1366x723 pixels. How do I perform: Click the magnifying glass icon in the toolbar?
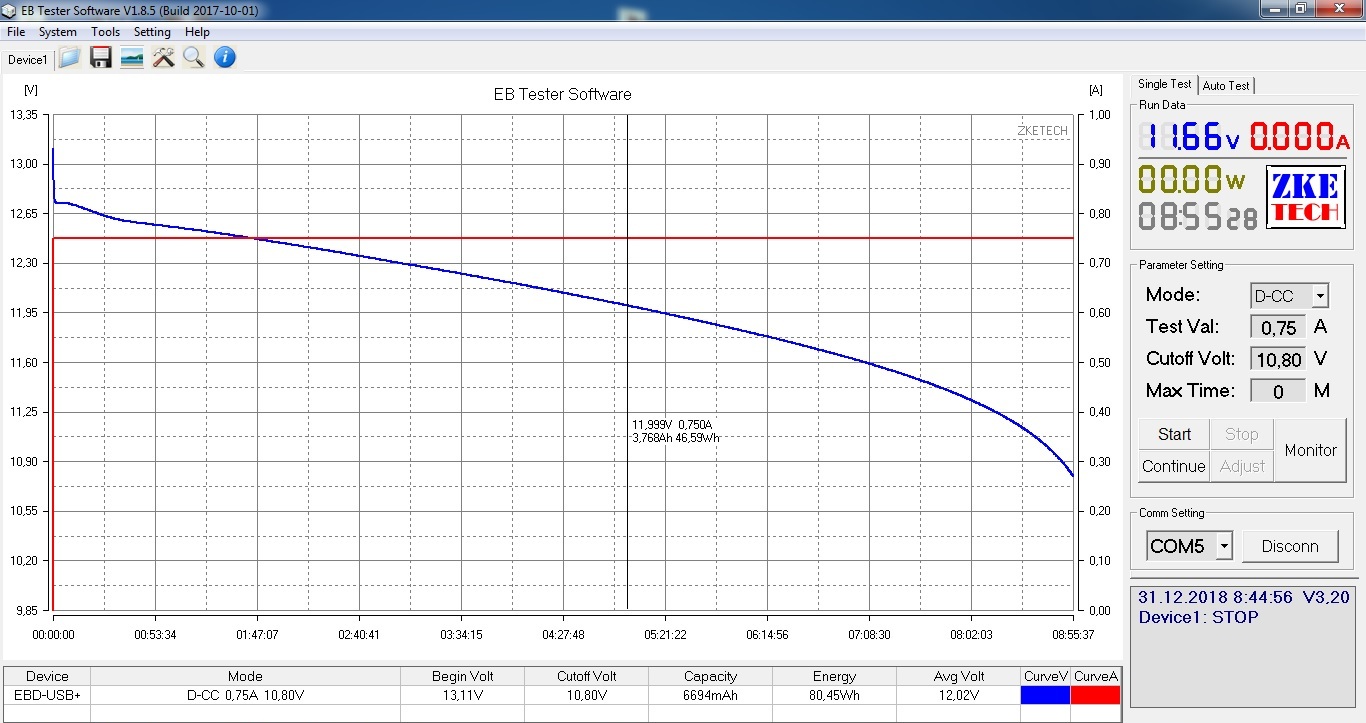coord(194,58)
